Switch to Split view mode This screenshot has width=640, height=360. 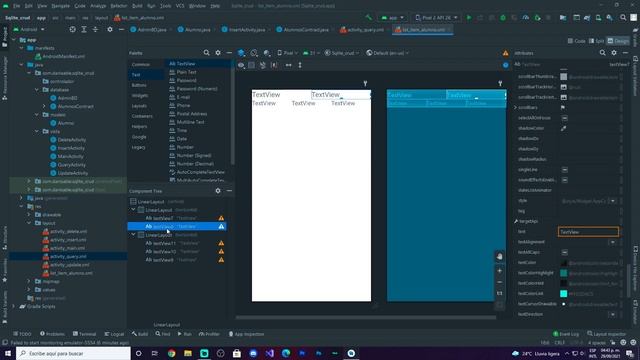click(x=596, y=41)
